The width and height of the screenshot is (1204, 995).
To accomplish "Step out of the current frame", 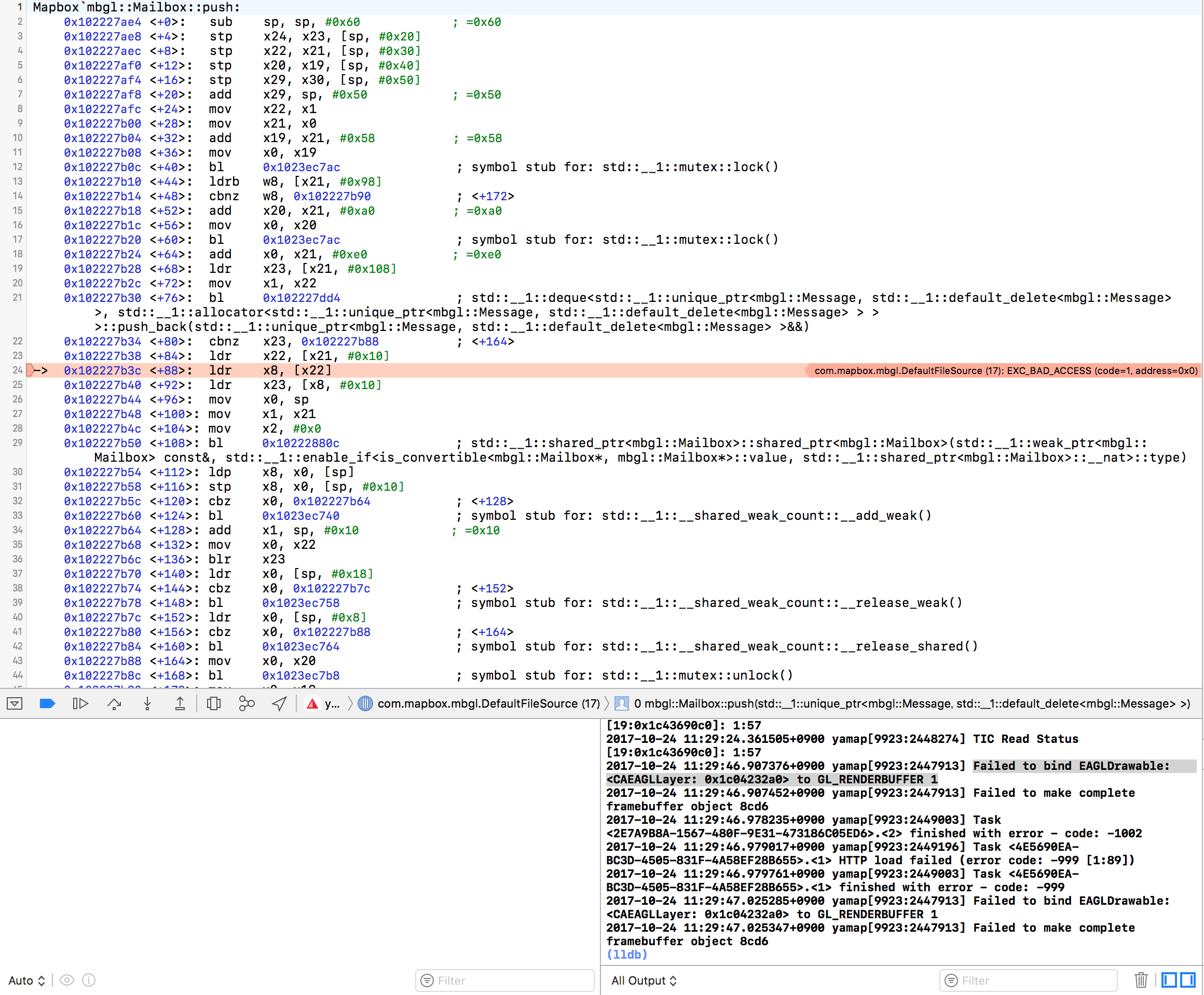I will (x=180, y=703).
